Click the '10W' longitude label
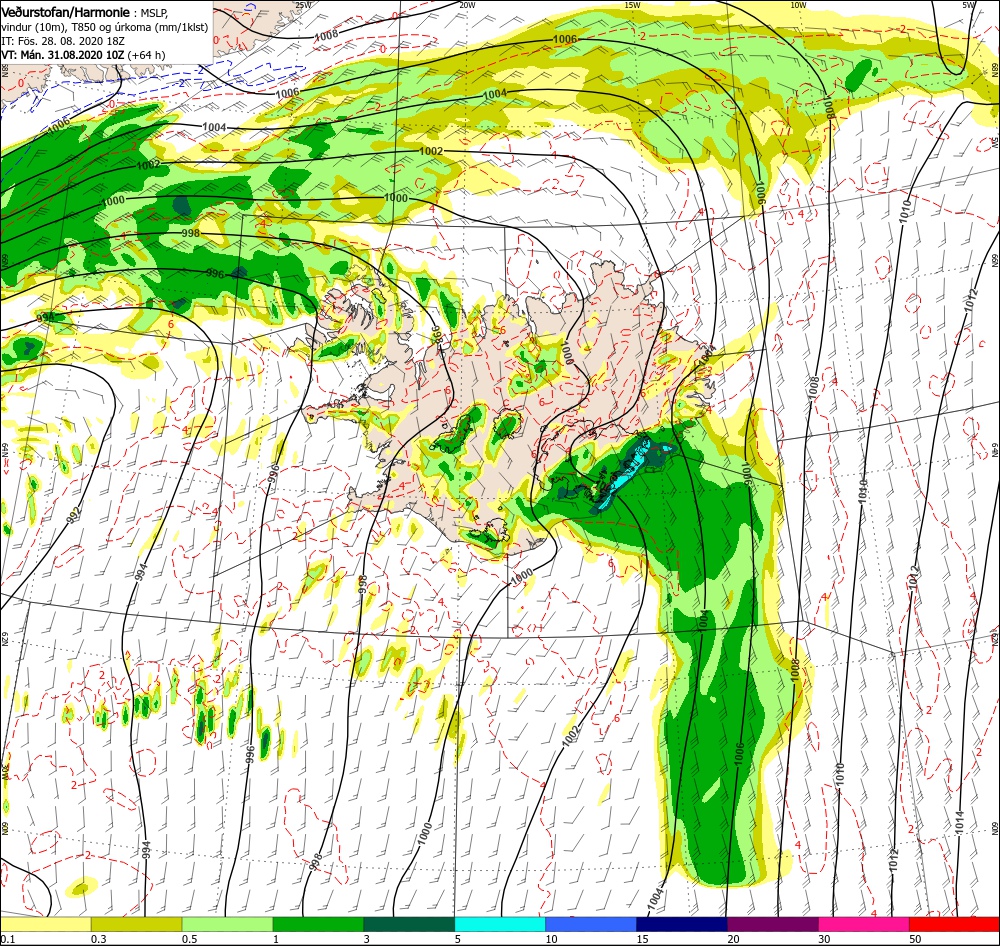Viewport: 1000px width, 946px height. coord(798,5)
